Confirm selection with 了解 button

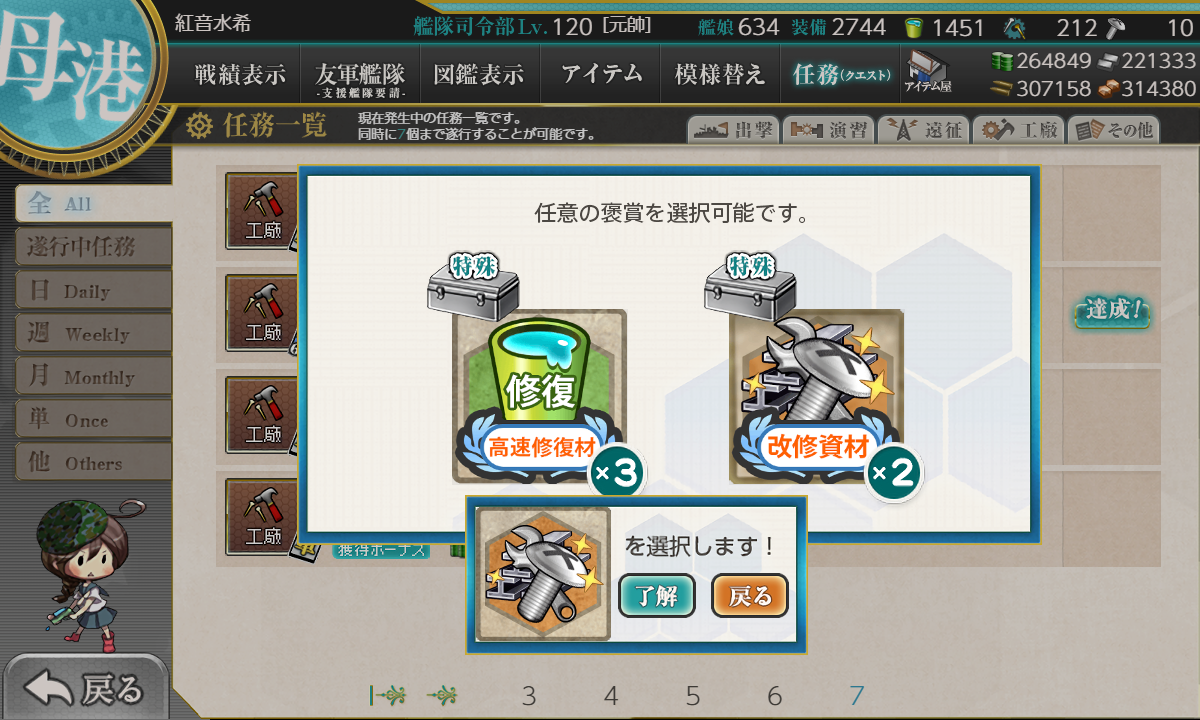click(x=656, y=597)
